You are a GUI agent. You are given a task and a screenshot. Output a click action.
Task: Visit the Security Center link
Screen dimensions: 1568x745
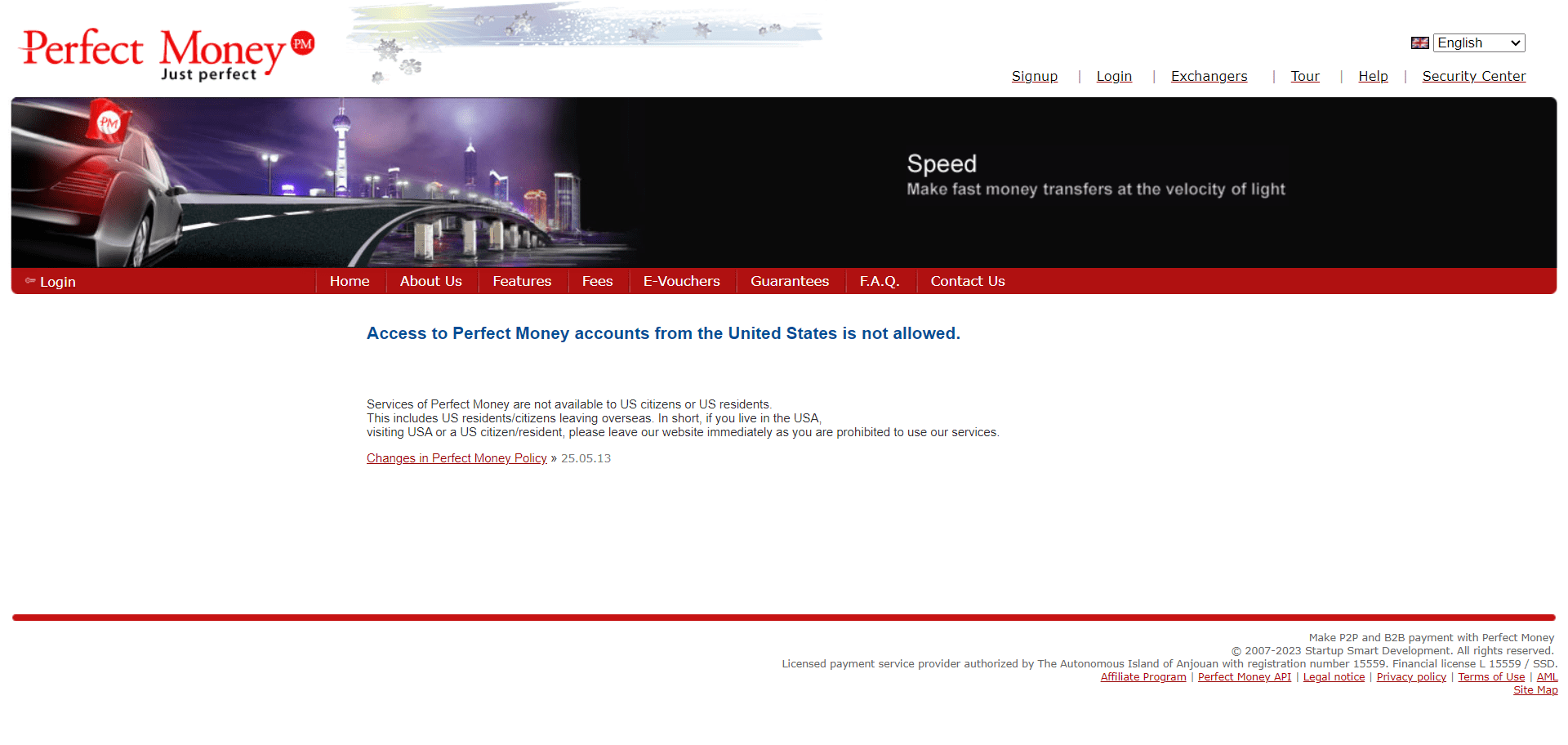(x=1473, y=76)
